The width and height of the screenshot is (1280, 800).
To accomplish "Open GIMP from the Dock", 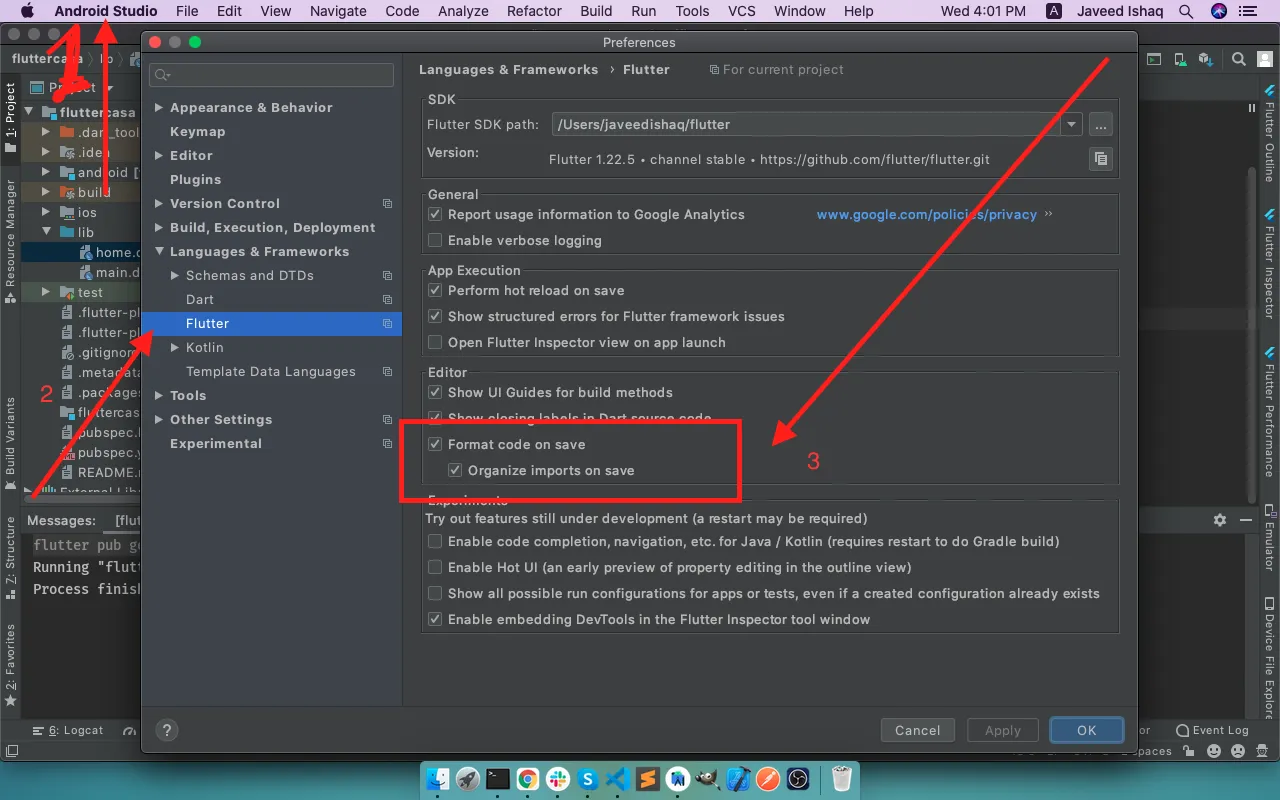I will click(x=708, y=779).
